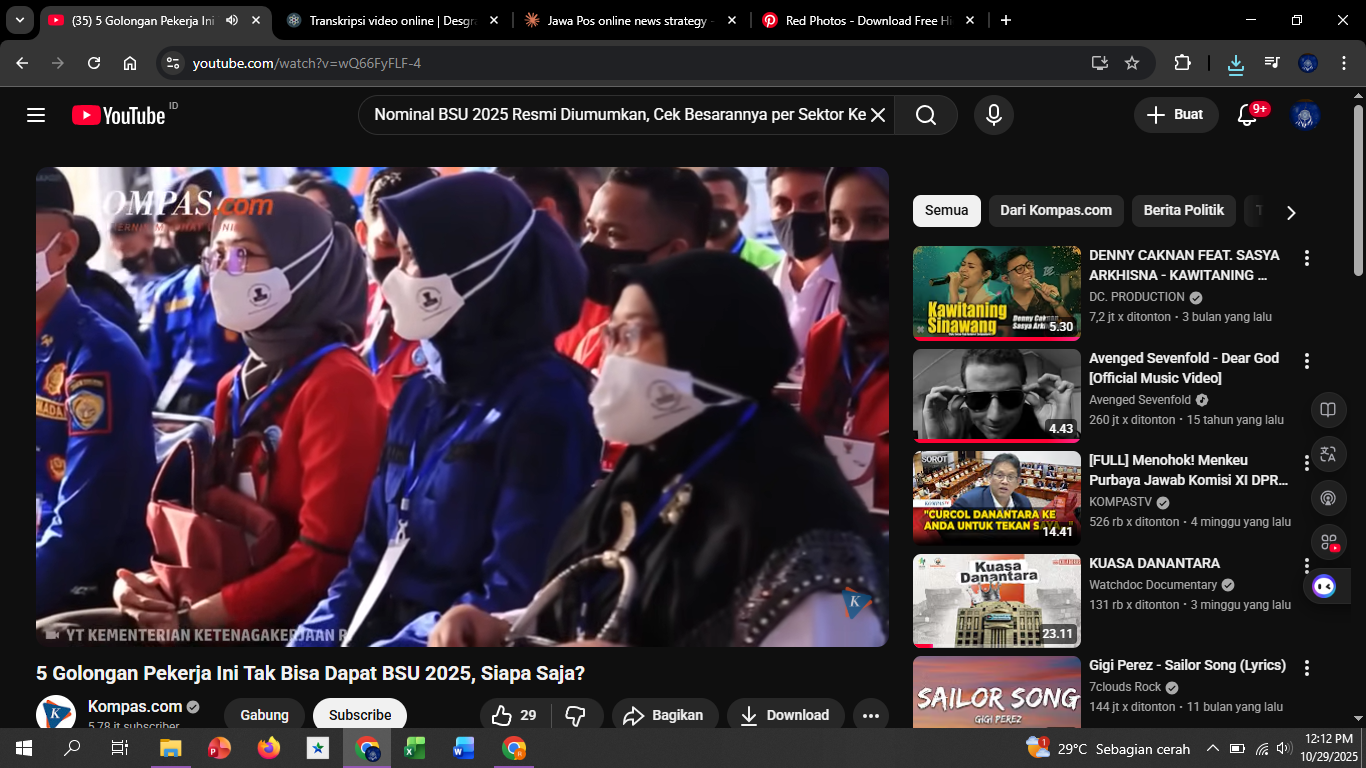Clear the YouTube search box text
Image resolution: width=1366 pixels, height=768 pixels.
878,115
